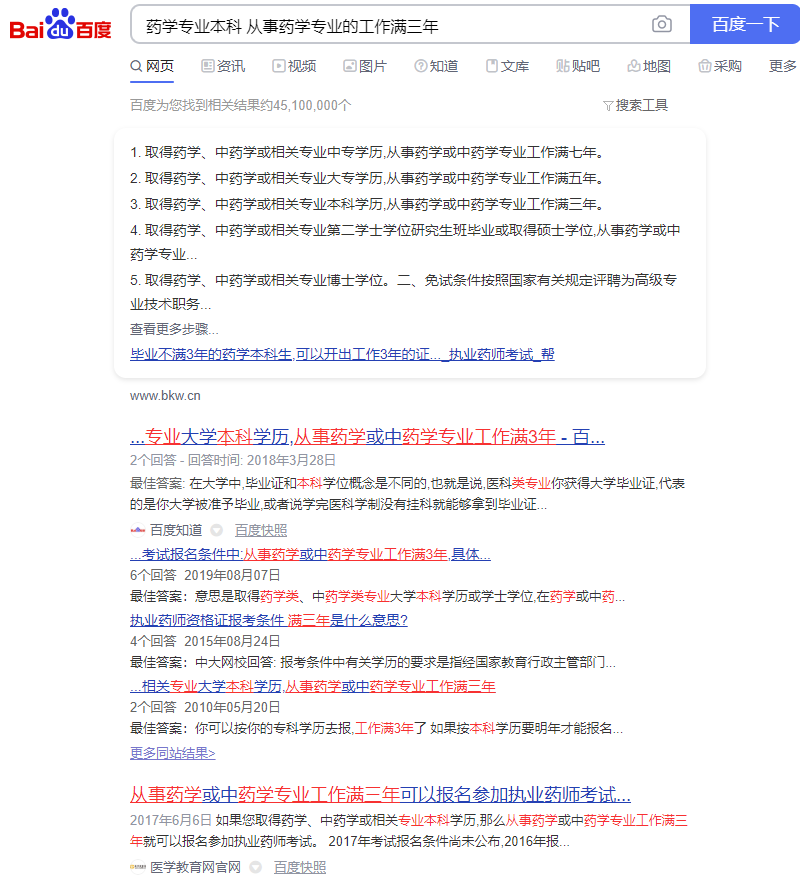This screenshot has width=800, height=896.
Task: Click 查看更多步骤 expander
Action: pyautogui.click(x=174, y=329)
